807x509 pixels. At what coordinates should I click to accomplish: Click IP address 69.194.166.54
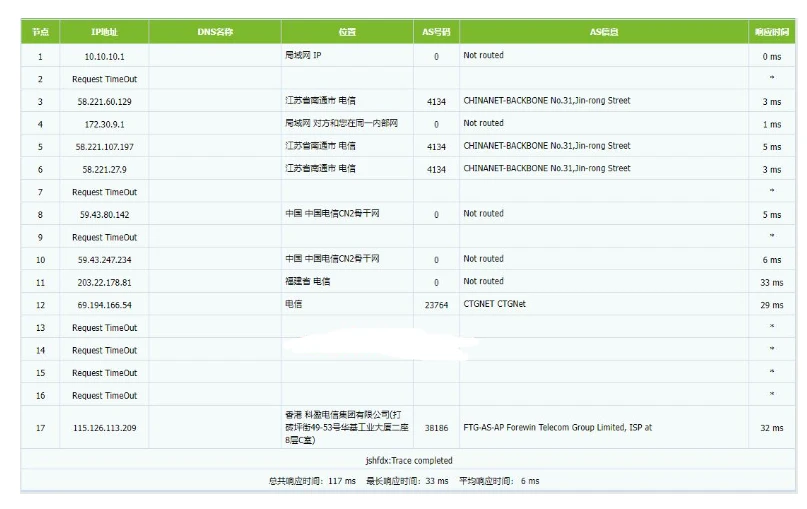coord(104,305)
